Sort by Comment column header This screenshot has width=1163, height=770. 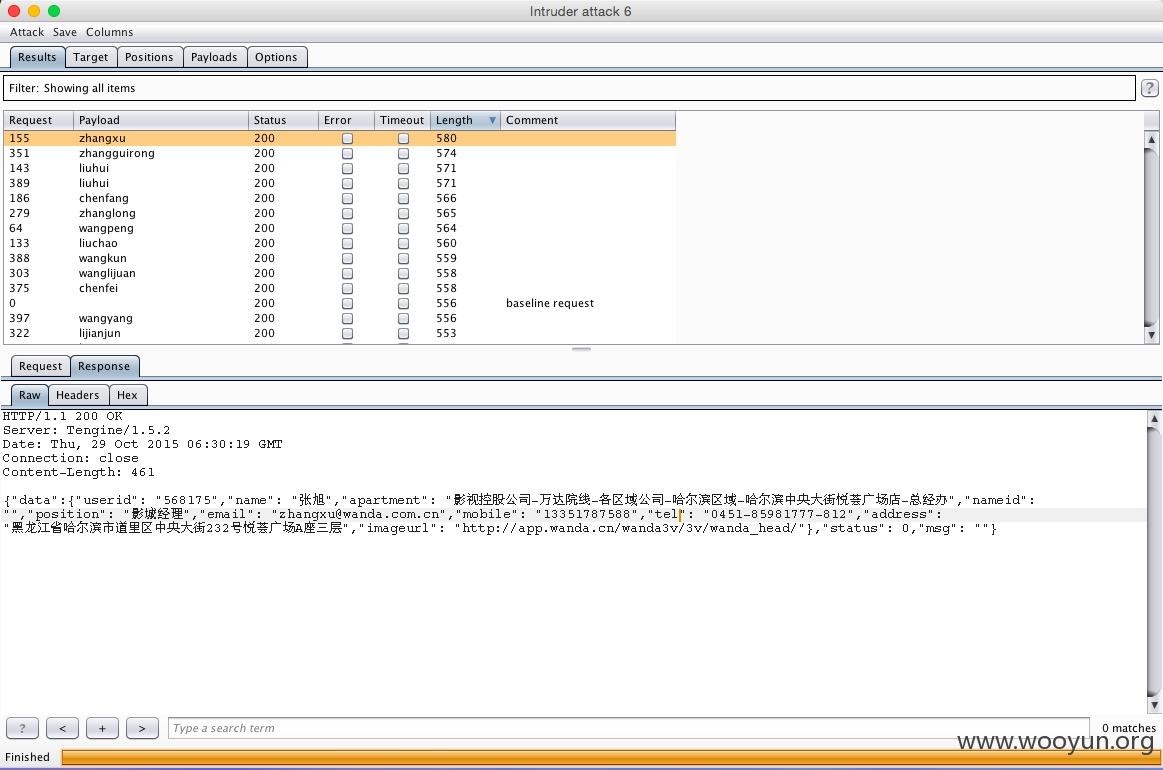click(x=587, y=120)
